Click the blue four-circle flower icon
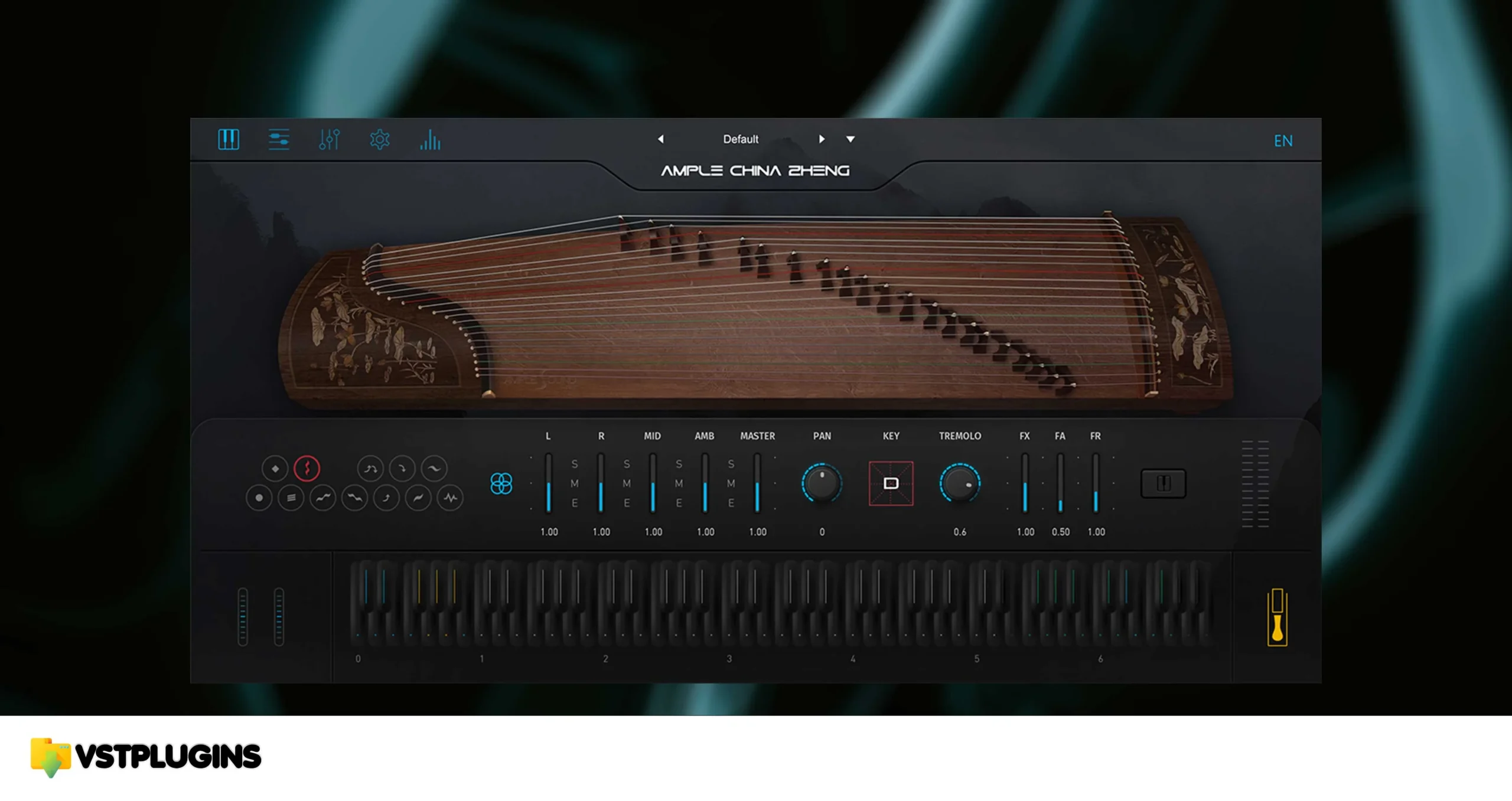1512x801 pixels. (501, 484)
